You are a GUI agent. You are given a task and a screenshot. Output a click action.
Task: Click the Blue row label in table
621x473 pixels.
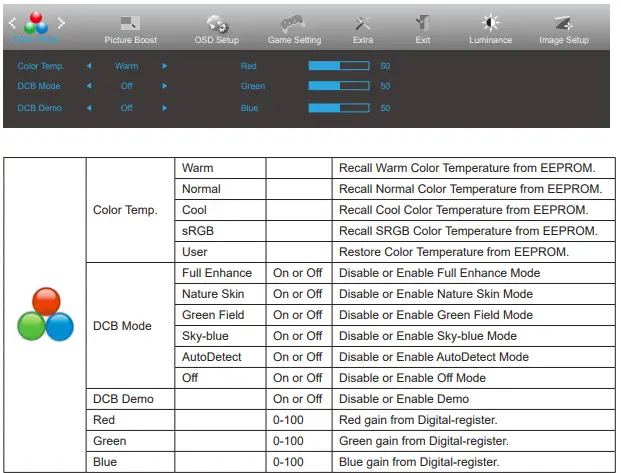(105, 462)
